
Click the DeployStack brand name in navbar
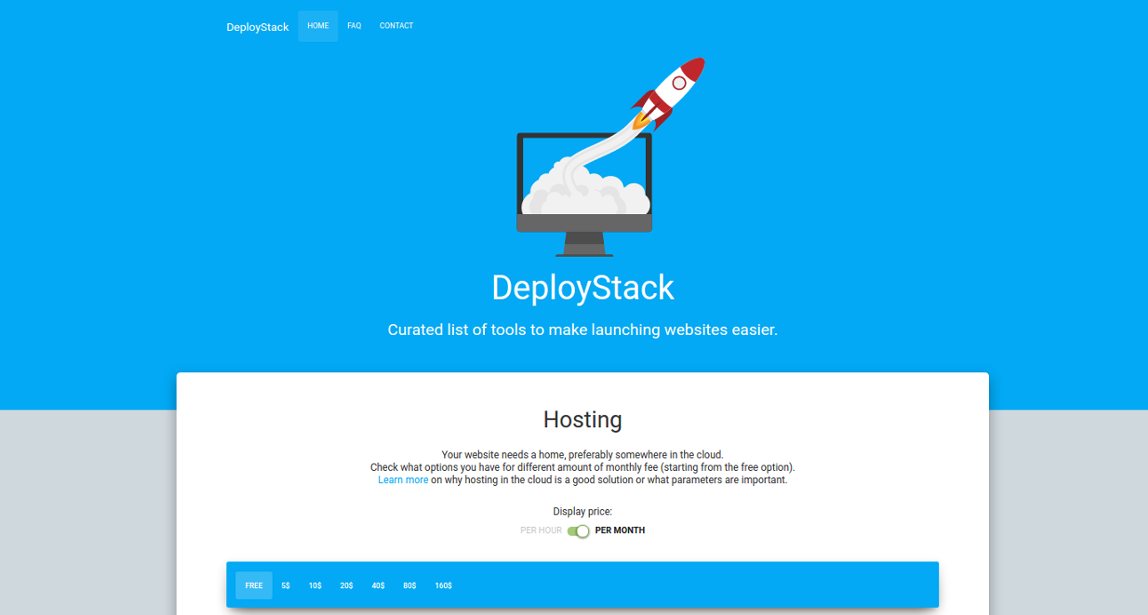point(257,26)
